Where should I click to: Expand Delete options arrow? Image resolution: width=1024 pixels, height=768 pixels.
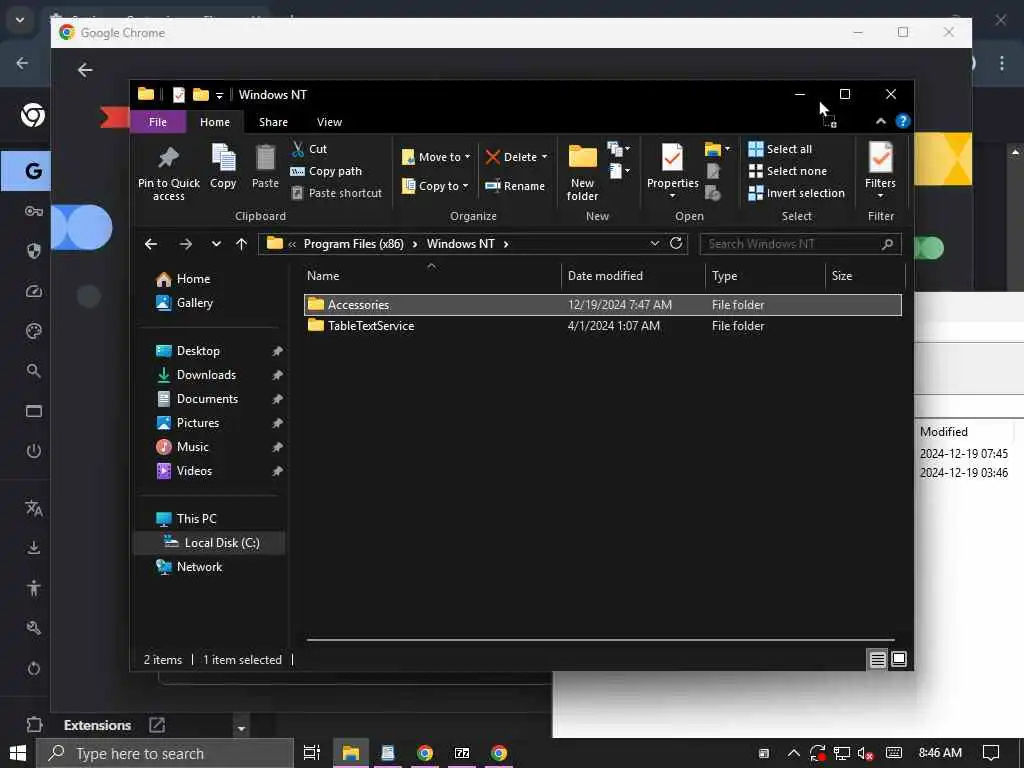(x=545, y=157)
